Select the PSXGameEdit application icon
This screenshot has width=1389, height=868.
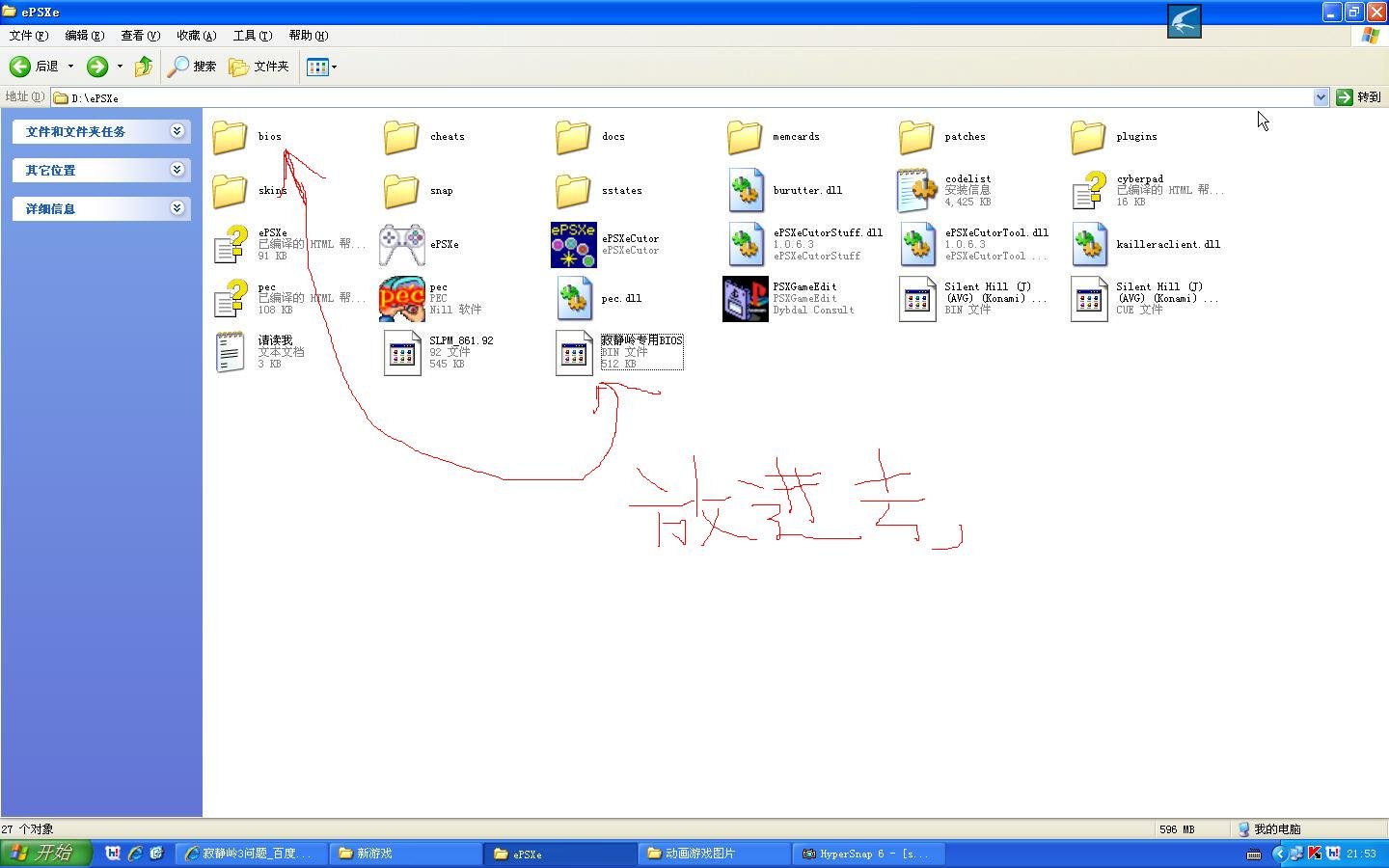pos(745,299)
